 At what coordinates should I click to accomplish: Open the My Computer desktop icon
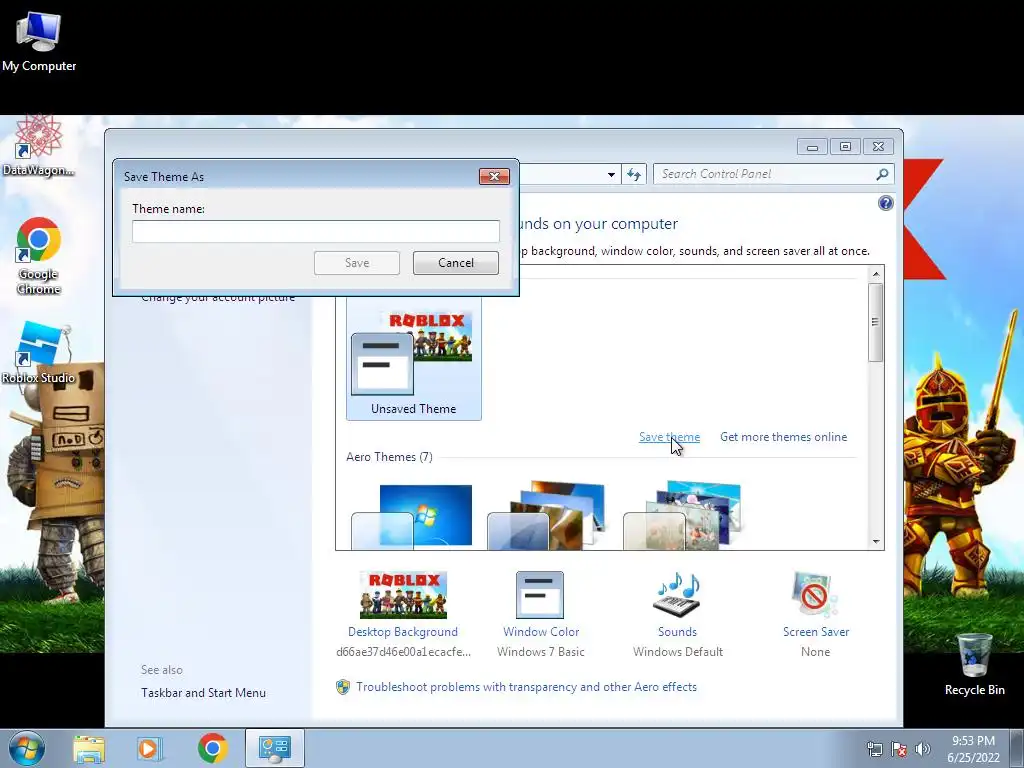39,40
